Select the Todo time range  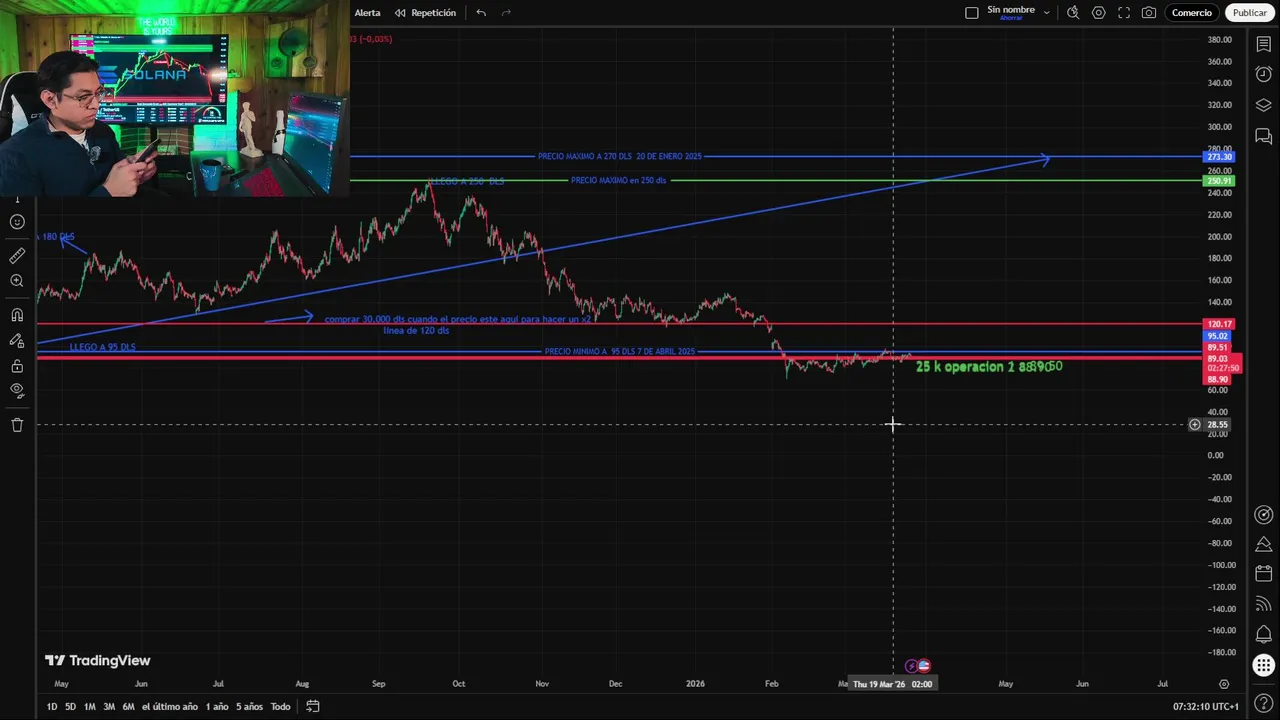[280, 707]
